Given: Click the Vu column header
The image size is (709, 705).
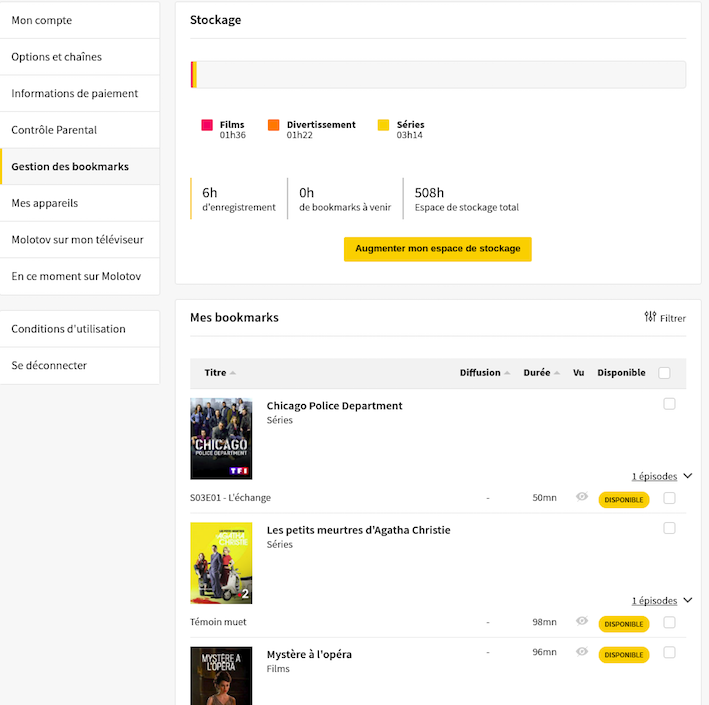Looking at the screenshot, I should point(578,373).
